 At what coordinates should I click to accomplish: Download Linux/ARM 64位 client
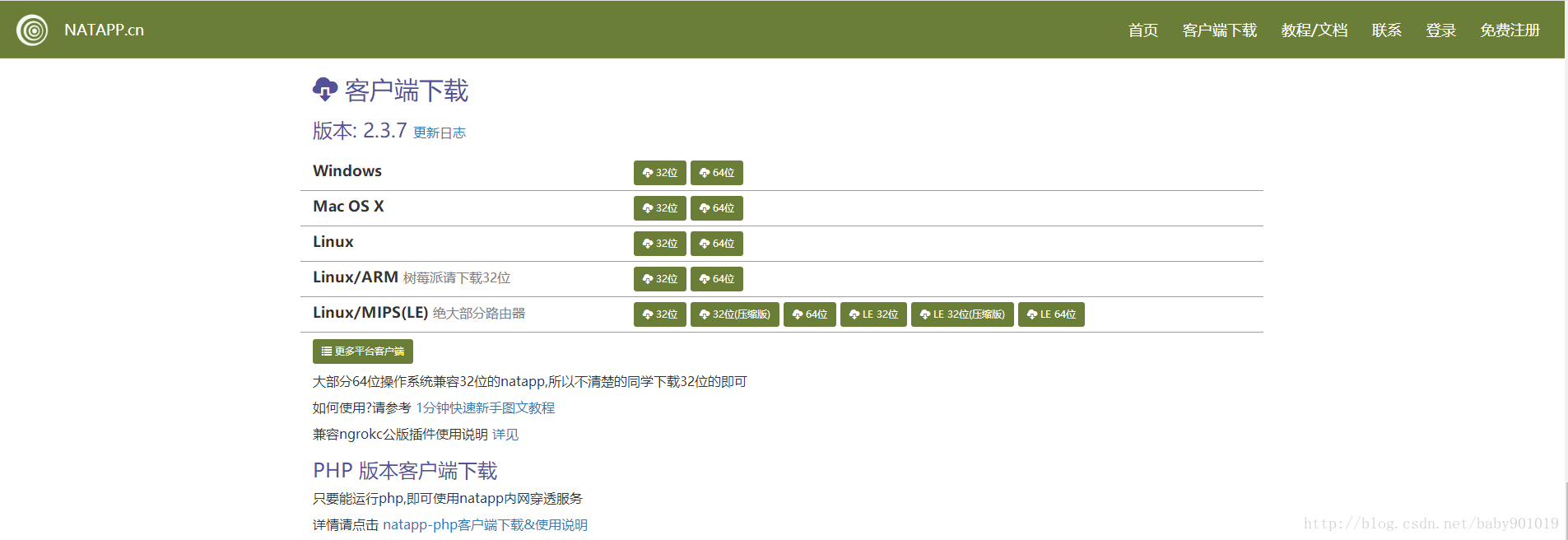(x=716, y=279)
